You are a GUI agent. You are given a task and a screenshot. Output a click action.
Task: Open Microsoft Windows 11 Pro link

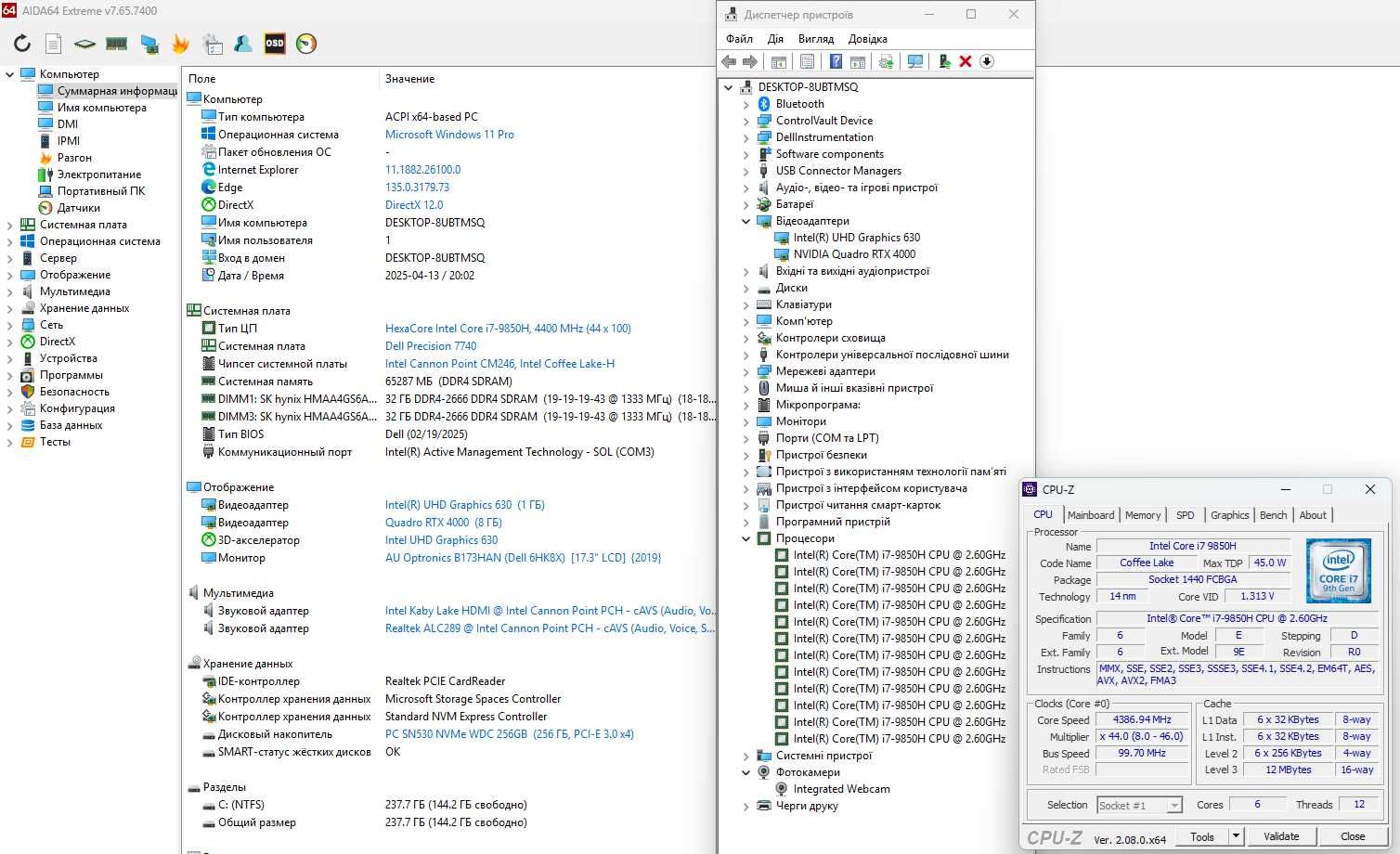click(x=449, y=135)
